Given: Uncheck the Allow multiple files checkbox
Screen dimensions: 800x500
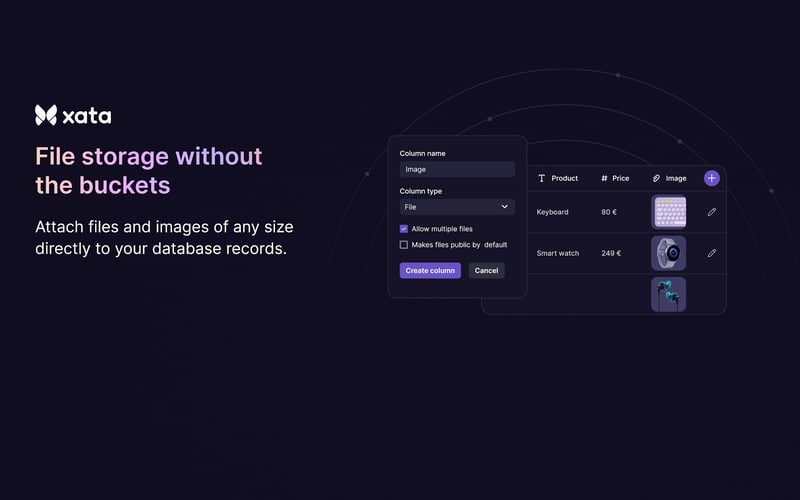Looking at the screenshot, I should click(404, 229).
